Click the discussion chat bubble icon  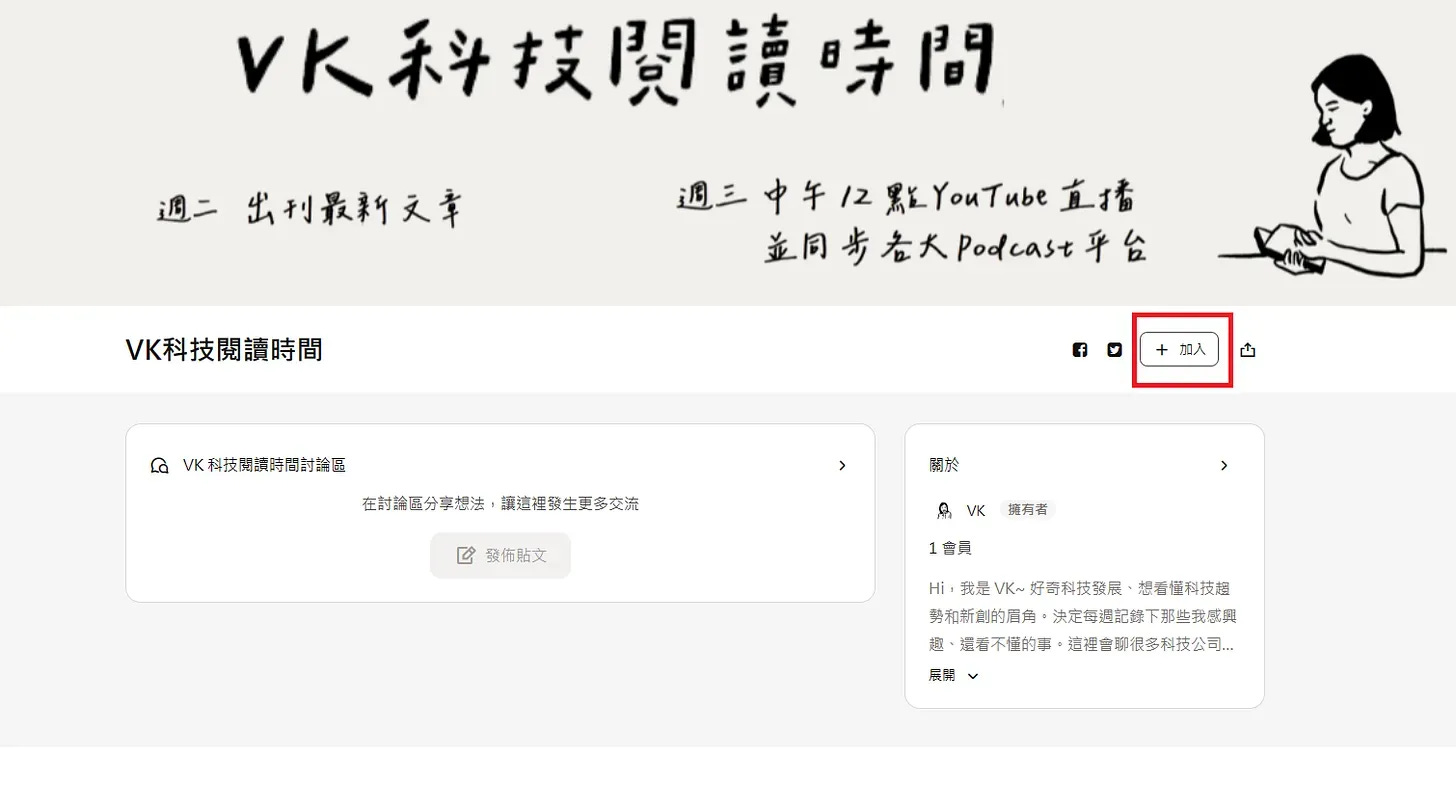tap(159, 466)
